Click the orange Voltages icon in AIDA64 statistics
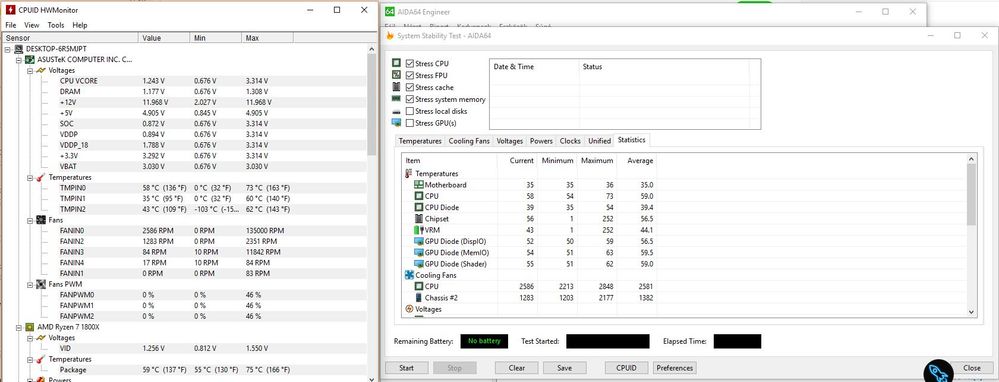 tap(409, 309)
